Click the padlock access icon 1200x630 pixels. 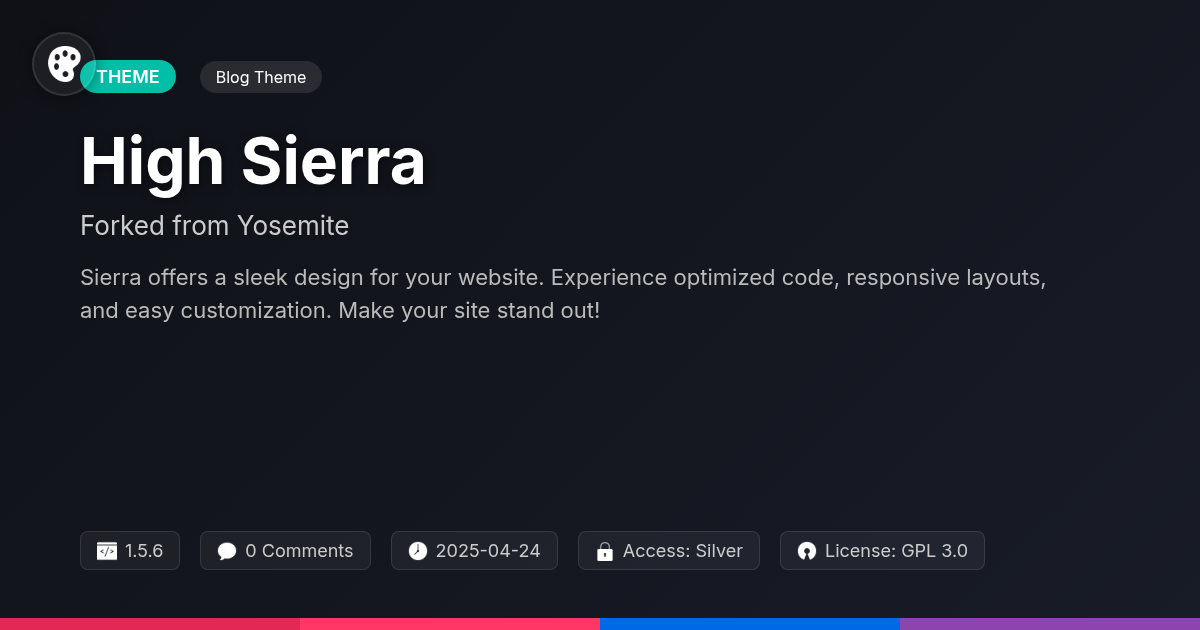click(x=605, y=551)
